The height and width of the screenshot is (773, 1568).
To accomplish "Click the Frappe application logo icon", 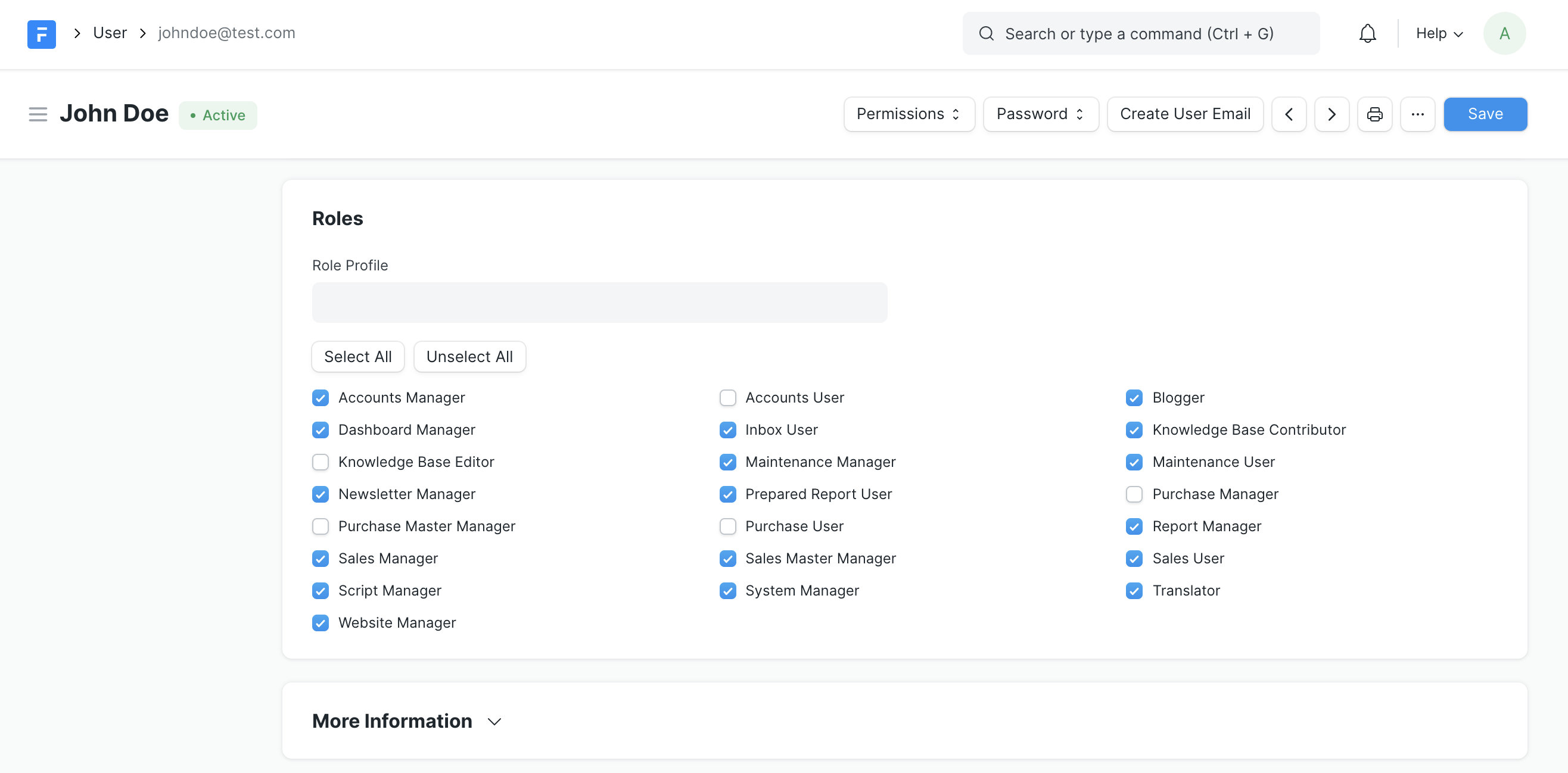I will pyautogui.click(x=42, y=33).
